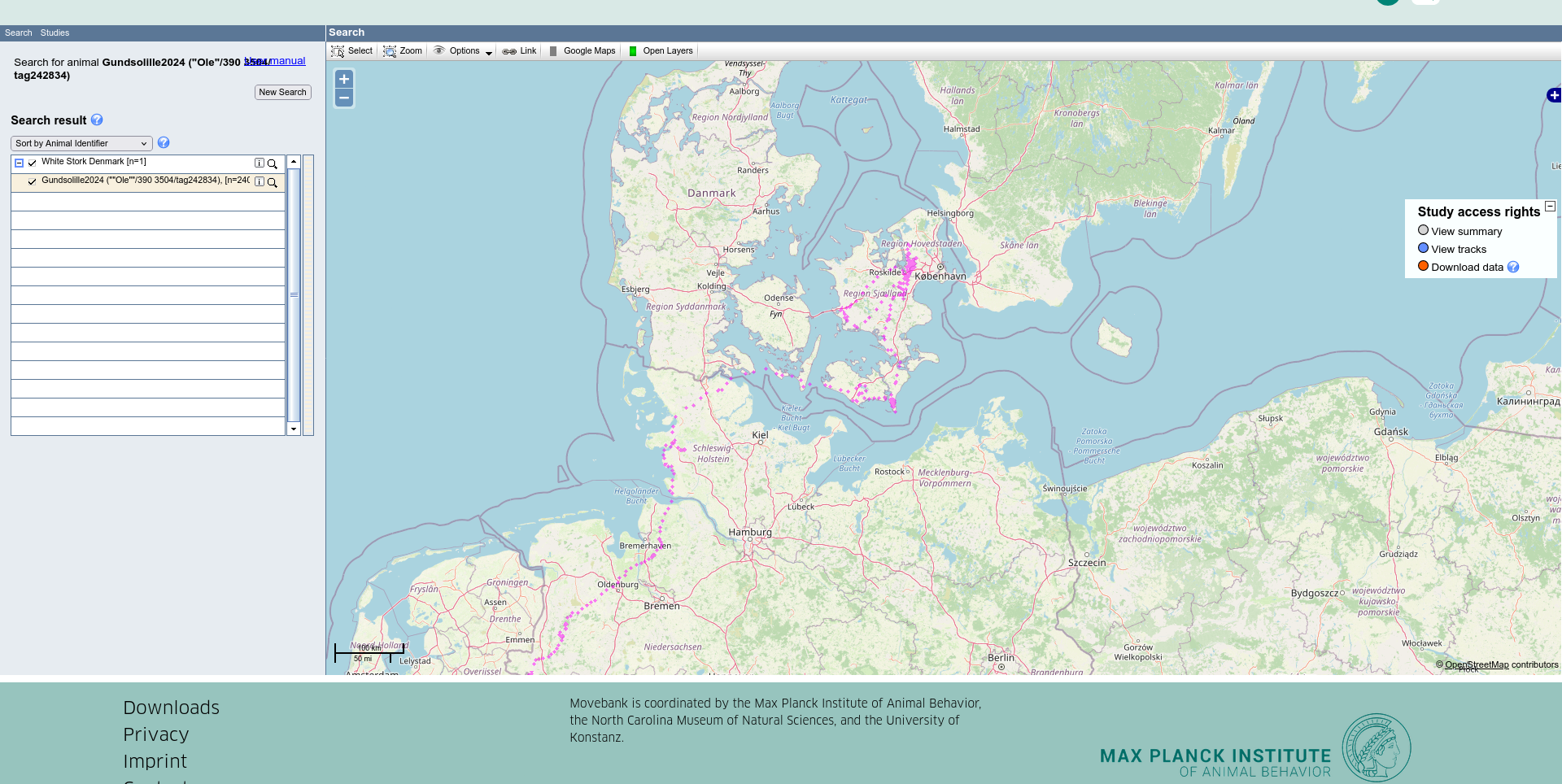Open the Search menu in top bar

pos(18,33)
